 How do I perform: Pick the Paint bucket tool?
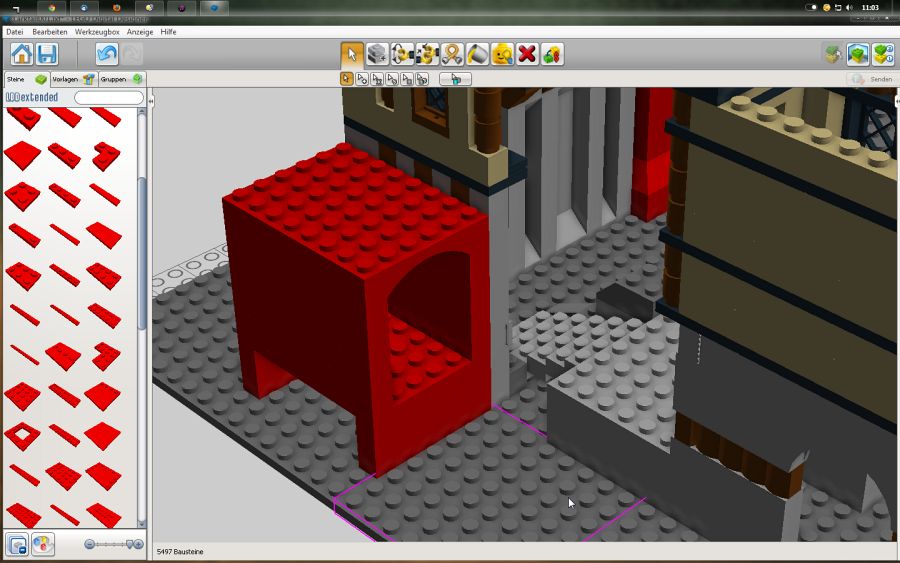point(477,54)
